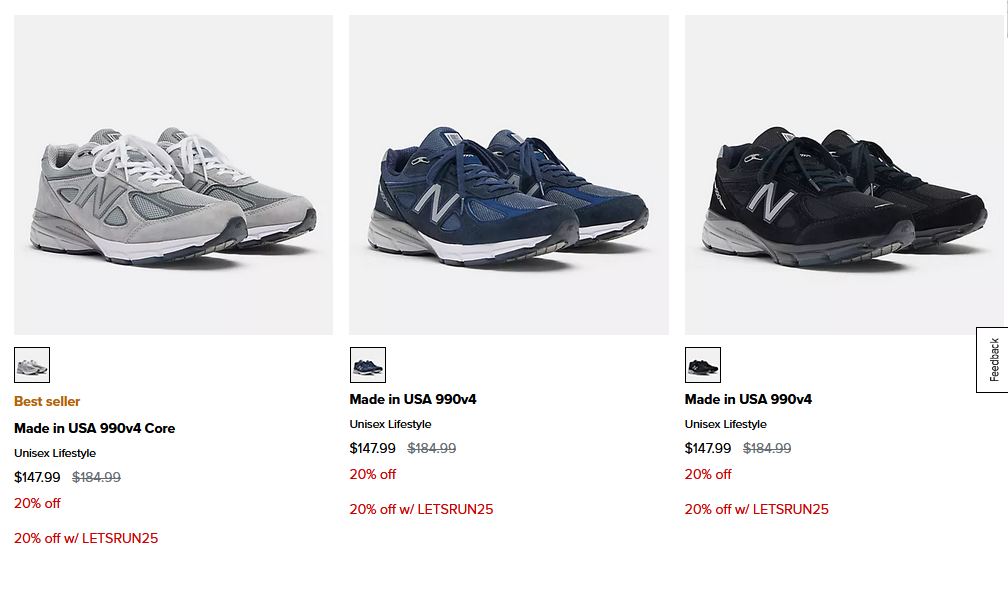Click the Made in USA 990v4 Core title
Screen dimensions: 1008x599
tap(94, 428)
